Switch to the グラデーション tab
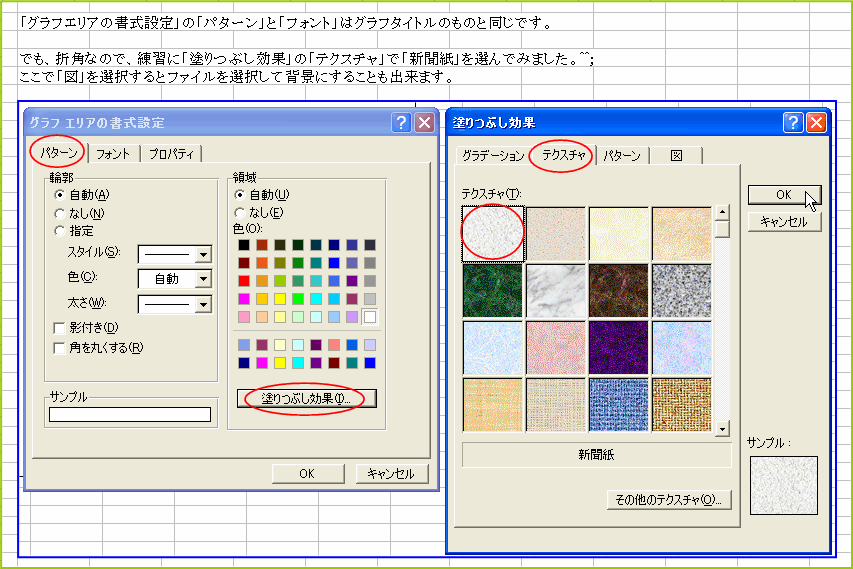This screenshot has height=569, width=853. pos(491,156)
